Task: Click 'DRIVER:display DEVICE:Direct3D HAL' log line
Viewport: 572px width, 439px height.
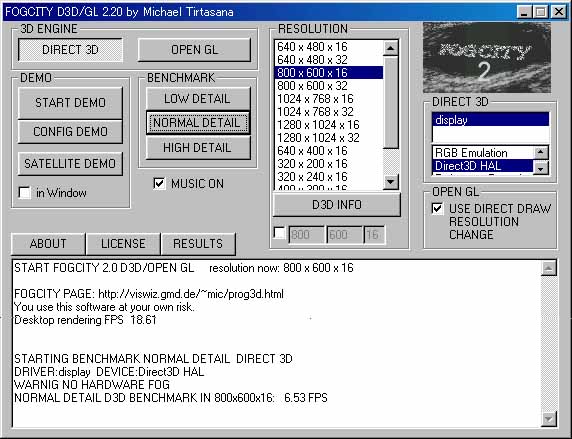Action: (109, 372)
